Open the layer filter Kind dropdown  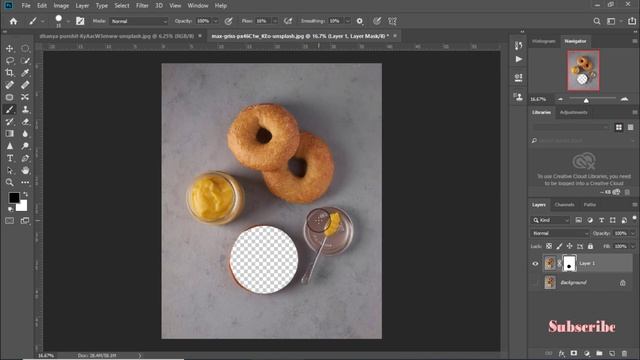[551, 220]
